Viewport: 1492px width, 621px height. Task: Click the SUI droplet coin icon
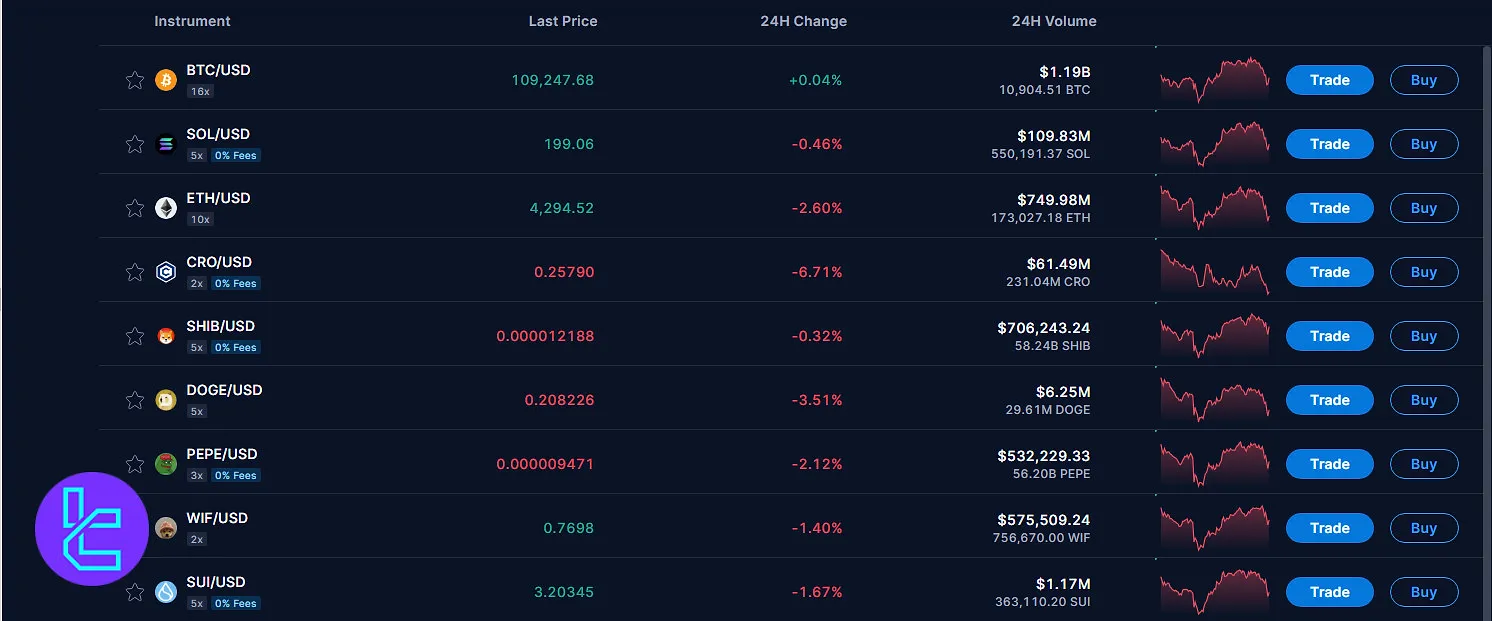click(166, 592)
